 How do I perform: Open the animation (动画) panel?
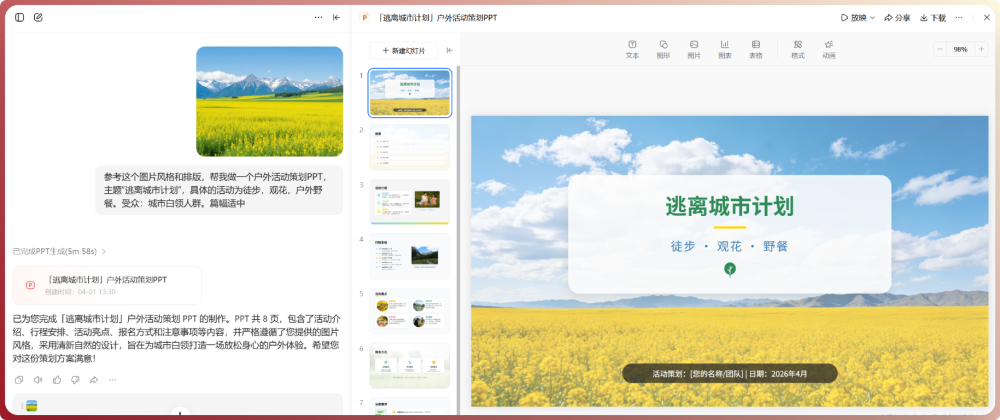tap(828, 50)
